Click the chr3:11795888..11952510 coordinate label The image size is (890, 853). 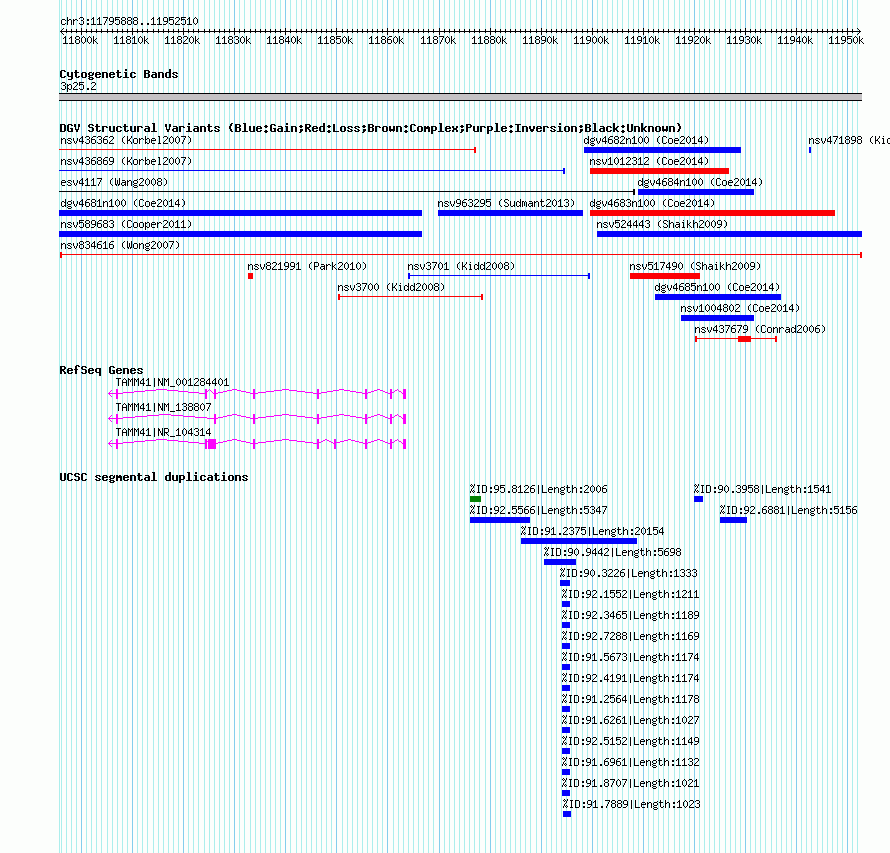tap(129, 21)
